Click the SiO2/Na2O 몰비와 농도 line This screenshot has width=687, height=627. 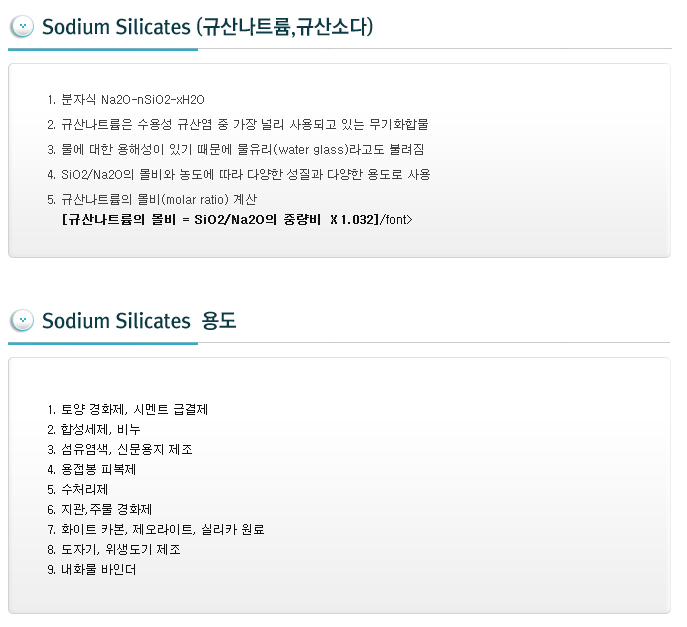(x=246, y=175)
